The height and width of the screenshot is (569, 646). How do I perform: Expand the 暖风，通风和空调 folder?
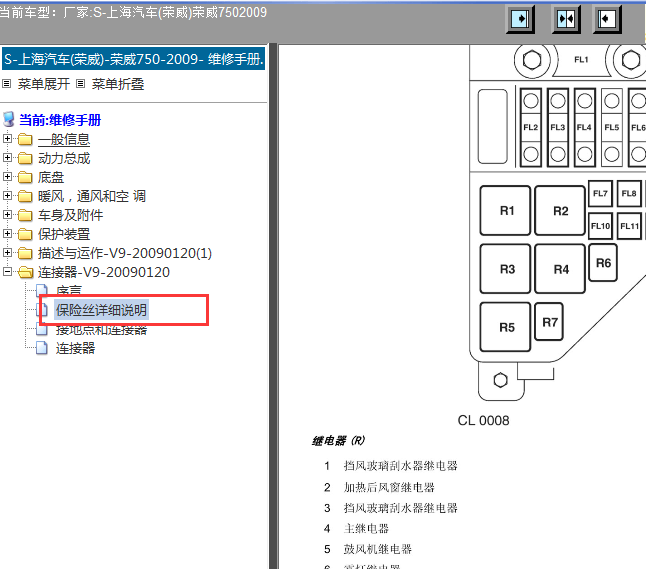[7, 195]
